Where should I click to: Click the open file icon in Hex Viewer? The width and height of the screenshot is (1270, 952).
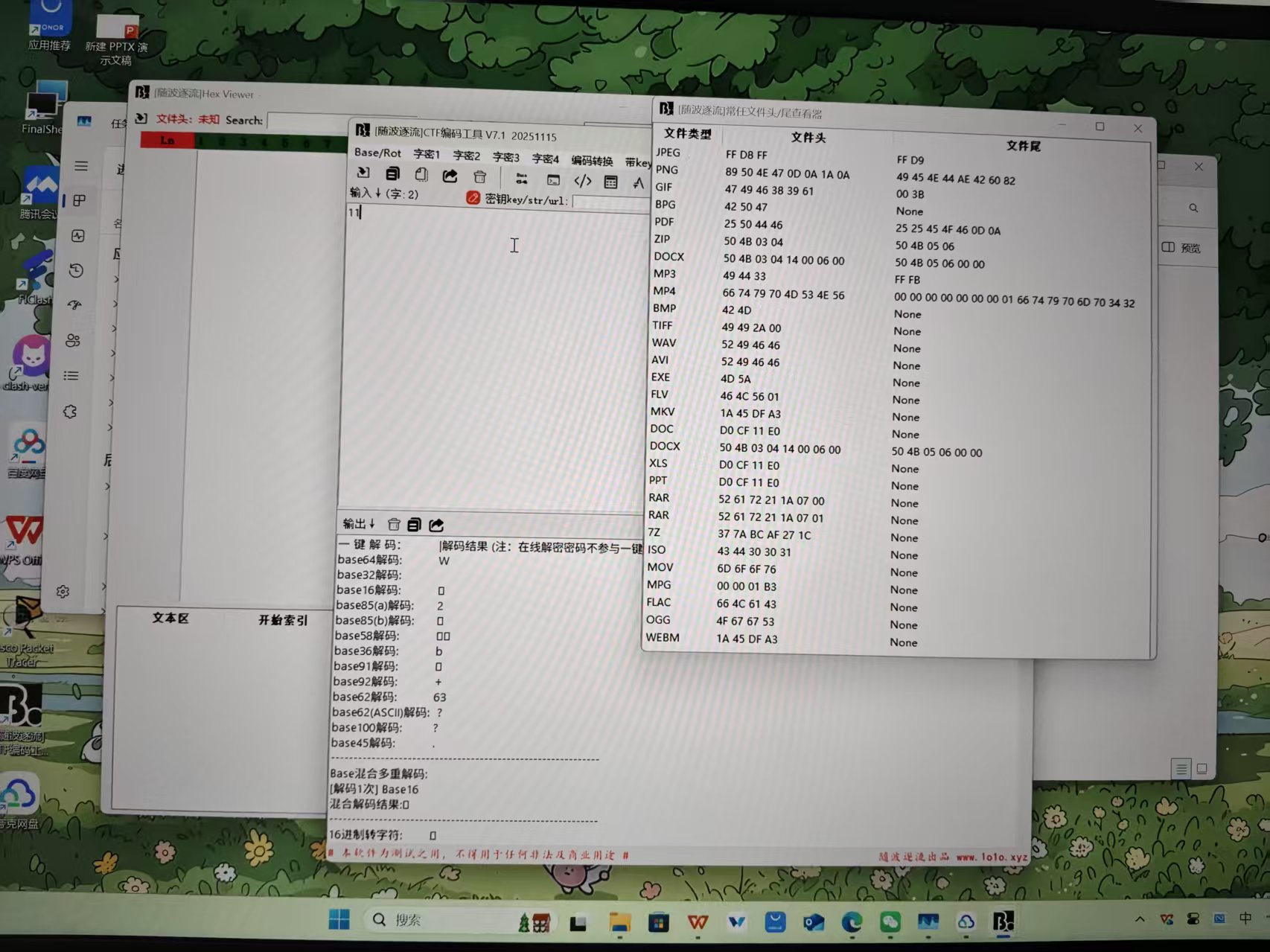click(141, 118)
